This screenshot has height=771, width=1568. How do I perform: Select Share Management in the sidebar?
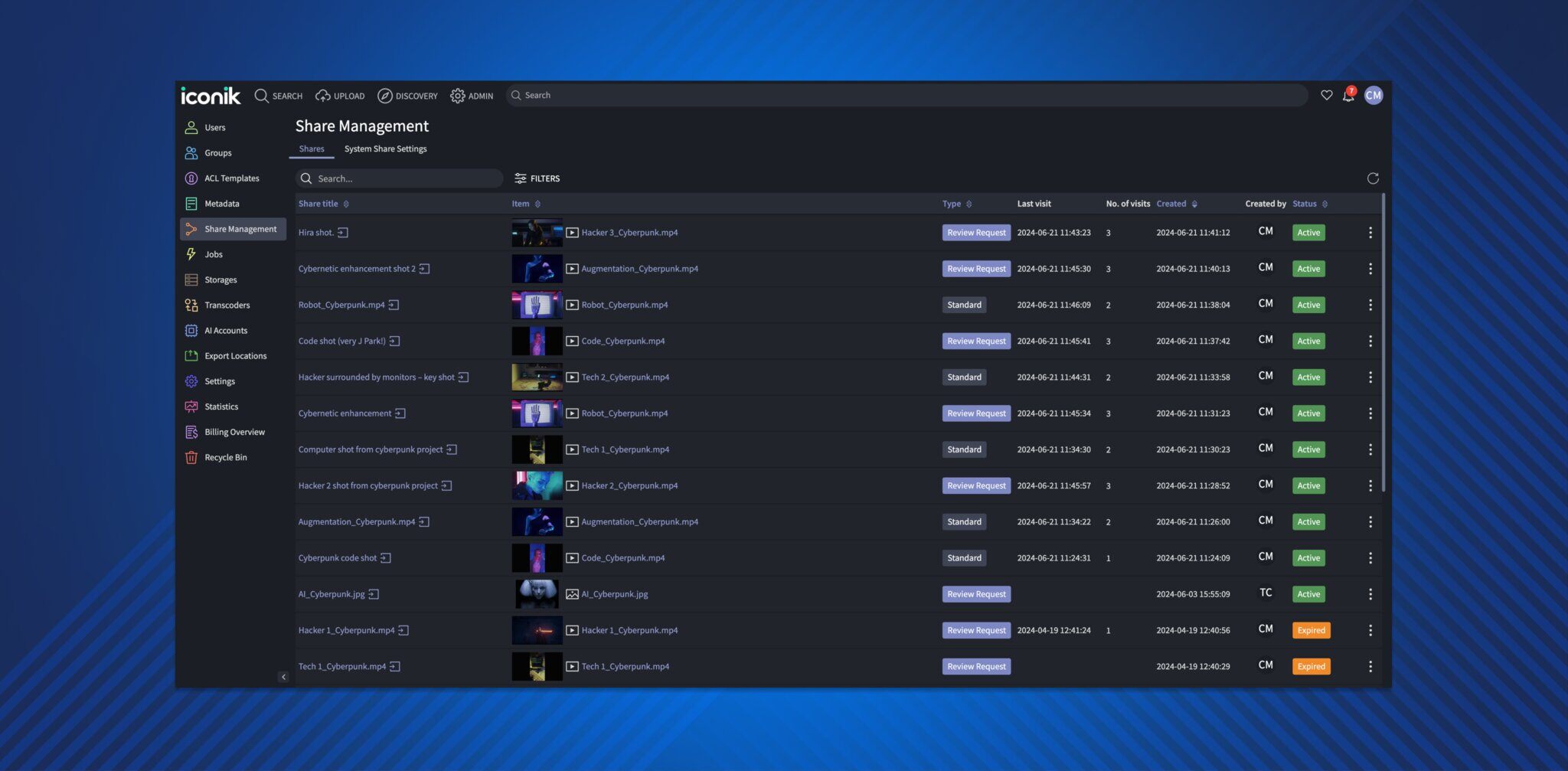(233, 229)
